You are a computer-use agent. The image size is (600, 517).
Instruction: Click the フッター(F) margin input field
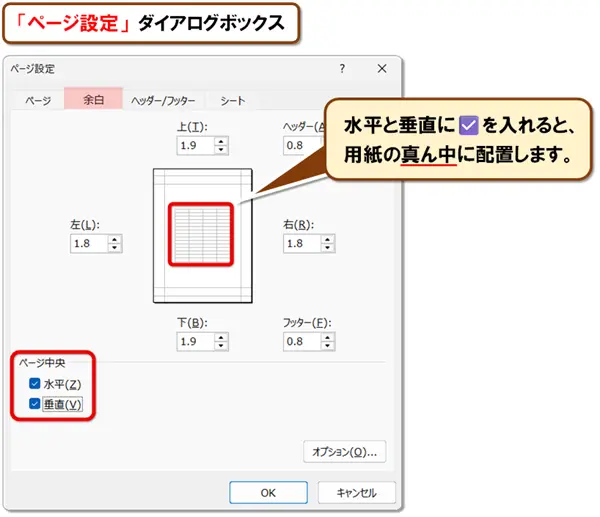point(302,341)
